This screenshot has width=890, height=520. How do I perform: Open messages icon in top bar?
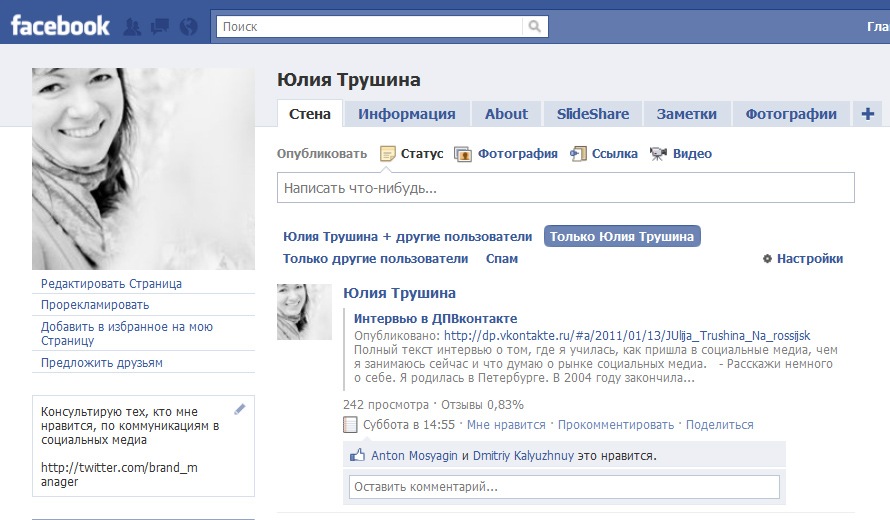coord(159,27)
